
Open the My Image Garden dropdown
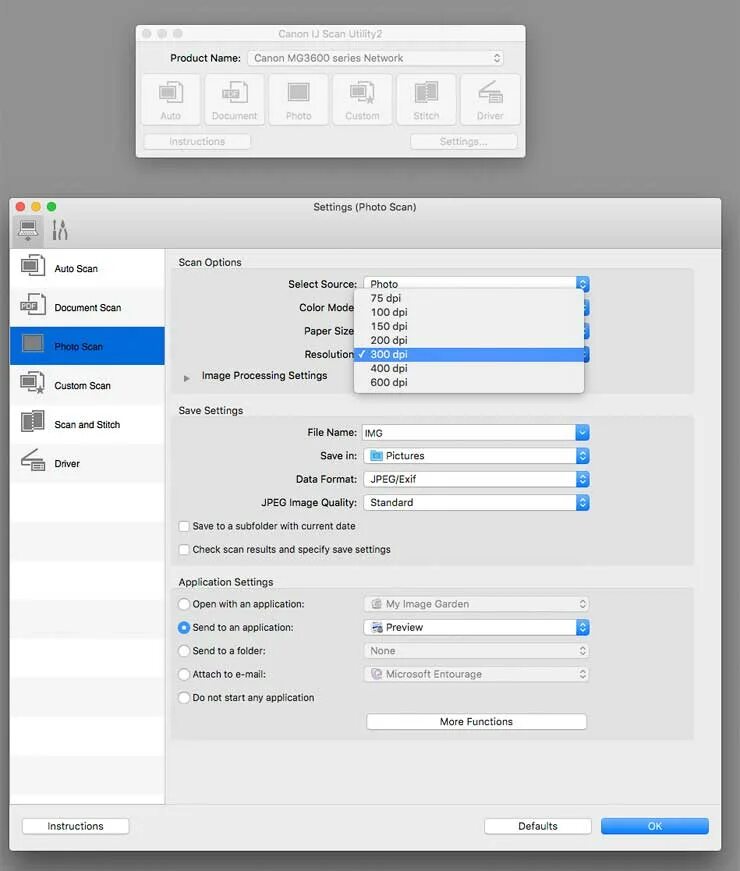coord(476,604)
